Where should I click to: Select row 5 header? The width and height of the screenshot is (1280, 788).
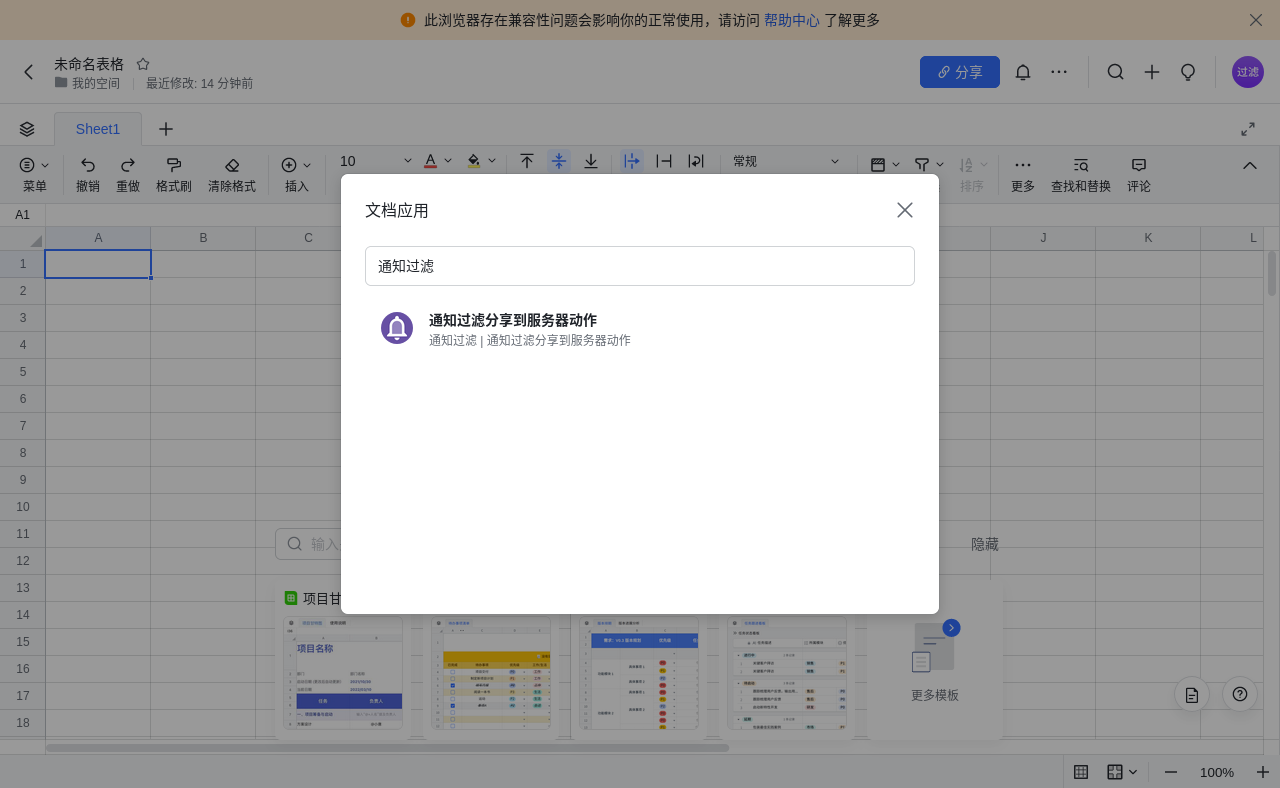coord(22,372)
